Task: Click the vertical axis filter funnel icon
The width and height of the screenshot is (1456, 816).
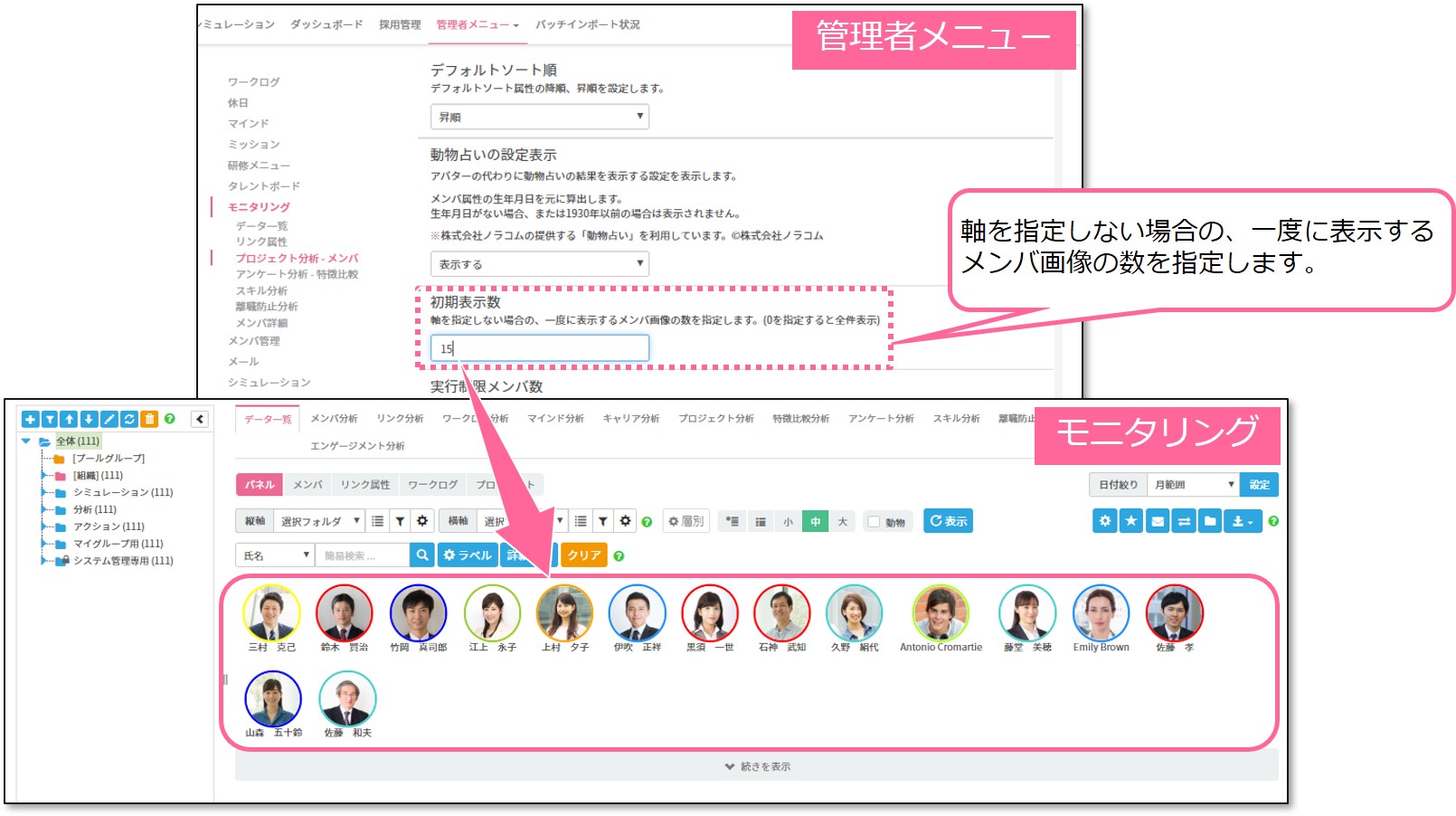Action: coord(400,521)
